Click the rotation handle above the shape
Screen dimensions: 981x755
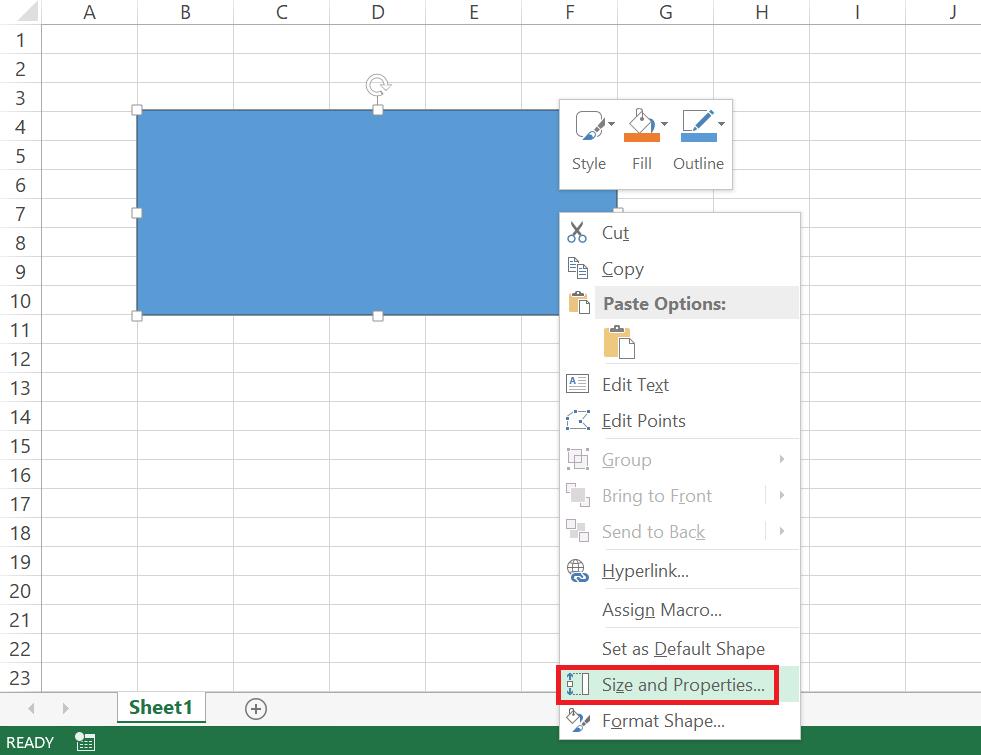click(377, 85)
